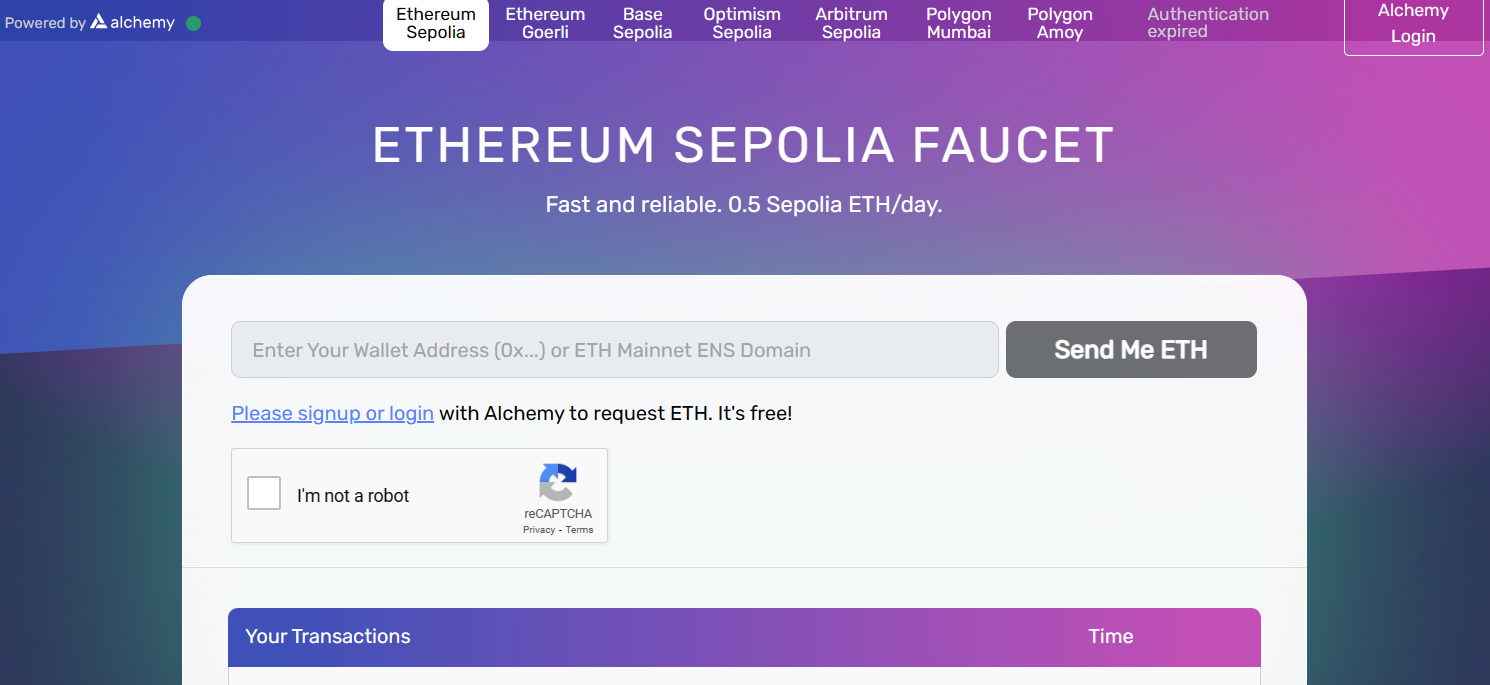
Task: Click the Your Transactions column header
Action: (x=328, y=636)
